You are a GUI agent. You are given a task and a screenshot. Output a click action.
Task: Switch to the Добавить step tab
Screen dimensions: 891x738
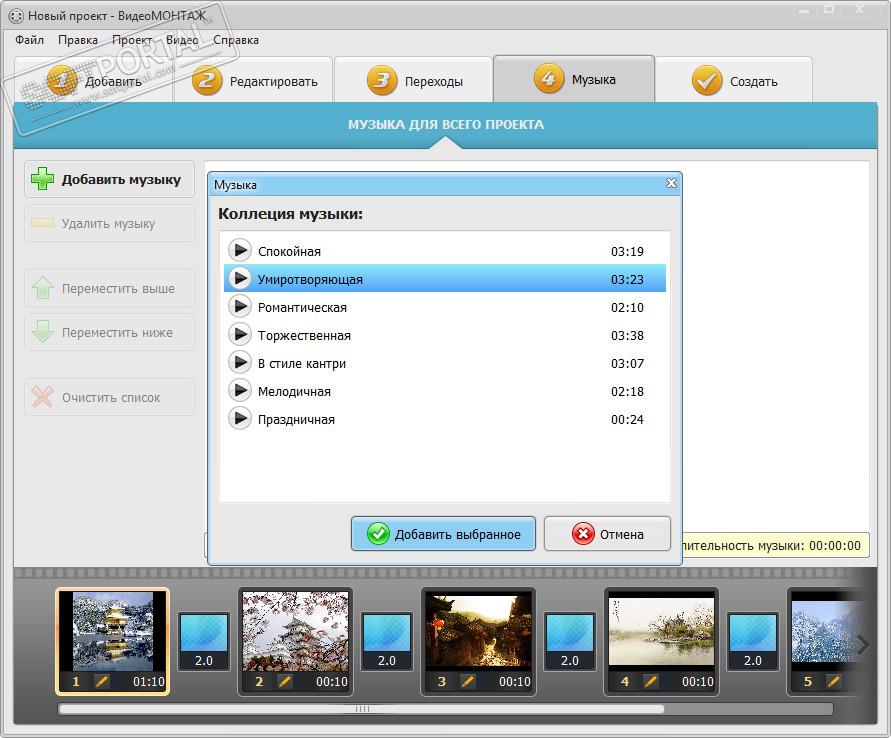click(x=94, y=81)
